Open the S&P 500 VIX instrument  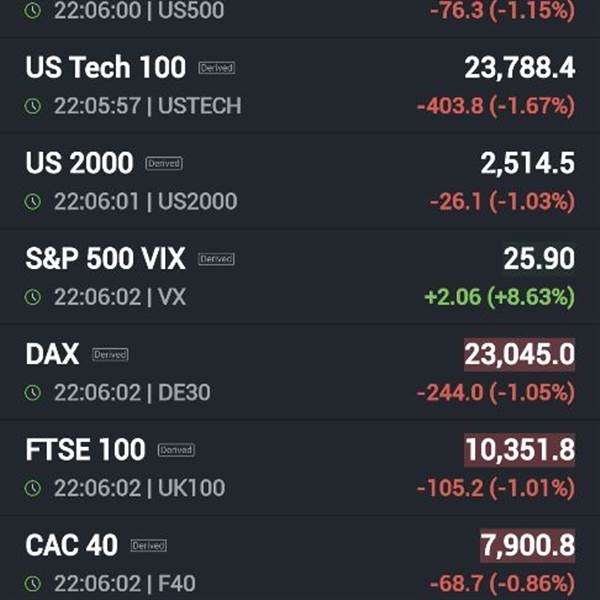coord(105,259)
